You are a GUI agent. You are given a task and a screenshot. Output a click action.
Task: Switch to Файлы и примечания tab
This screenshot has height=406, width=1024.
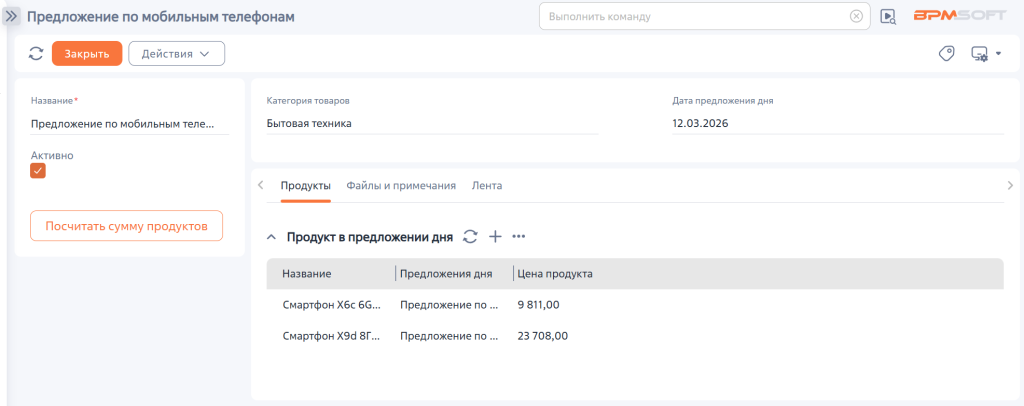point(401,186)
